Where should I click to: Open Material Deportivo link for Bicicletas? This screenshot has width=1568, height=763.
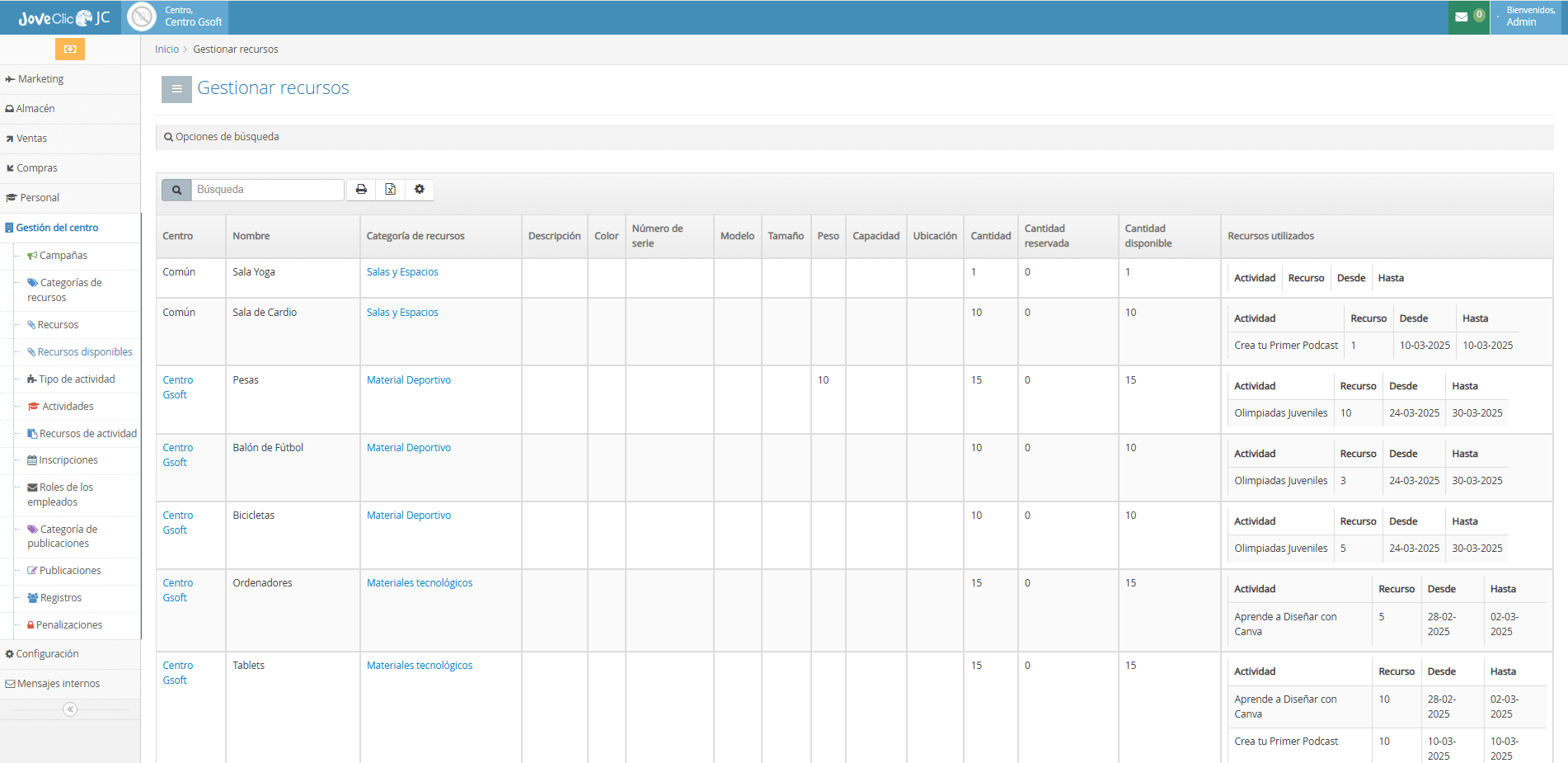409,516
